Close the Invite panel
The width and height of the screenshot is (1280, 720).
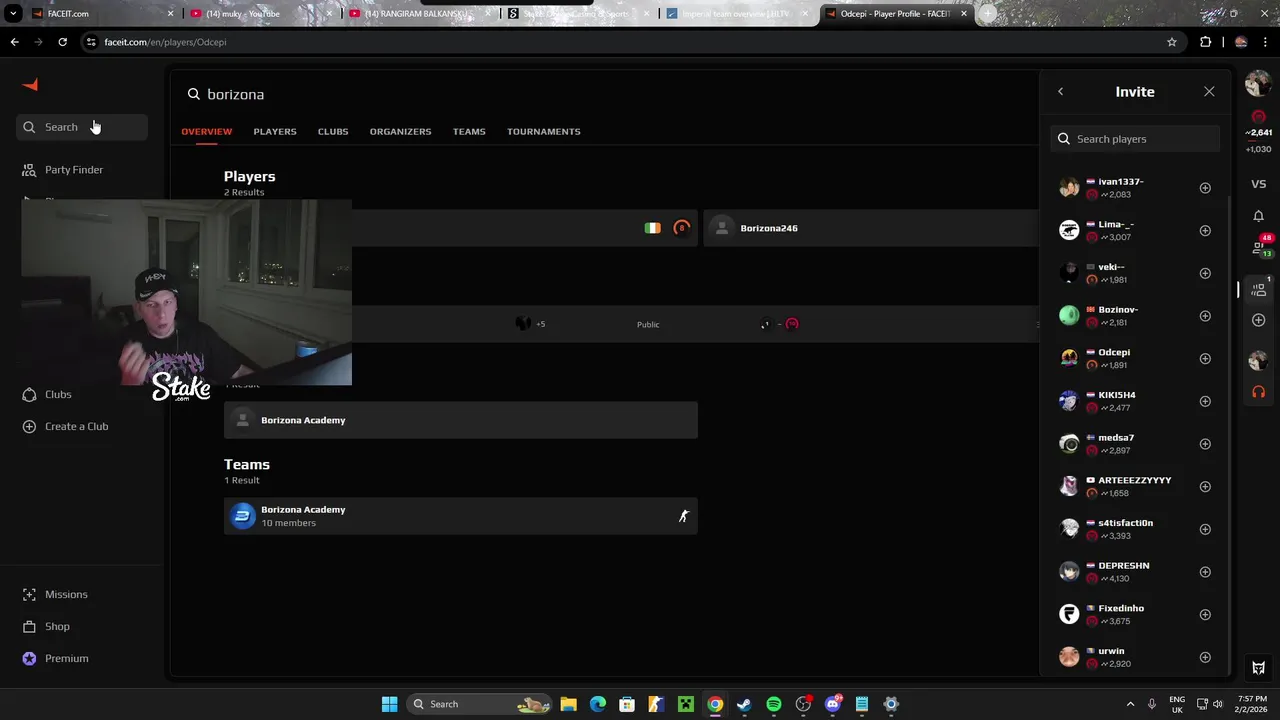pyautogui.click(x=1209, y=92)
